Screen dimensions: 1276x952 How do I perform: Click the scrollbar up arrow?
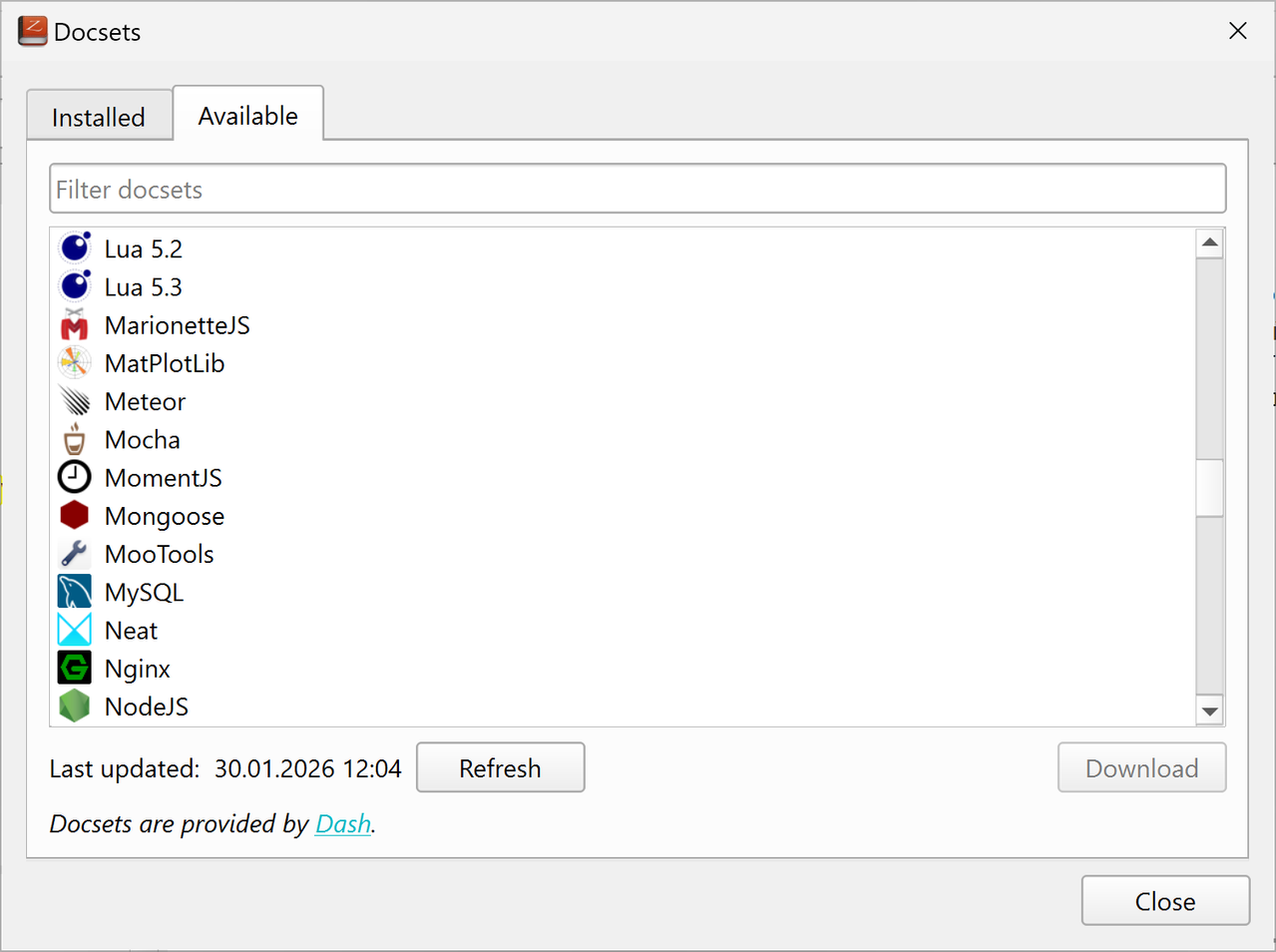[x=1210, y=242]
